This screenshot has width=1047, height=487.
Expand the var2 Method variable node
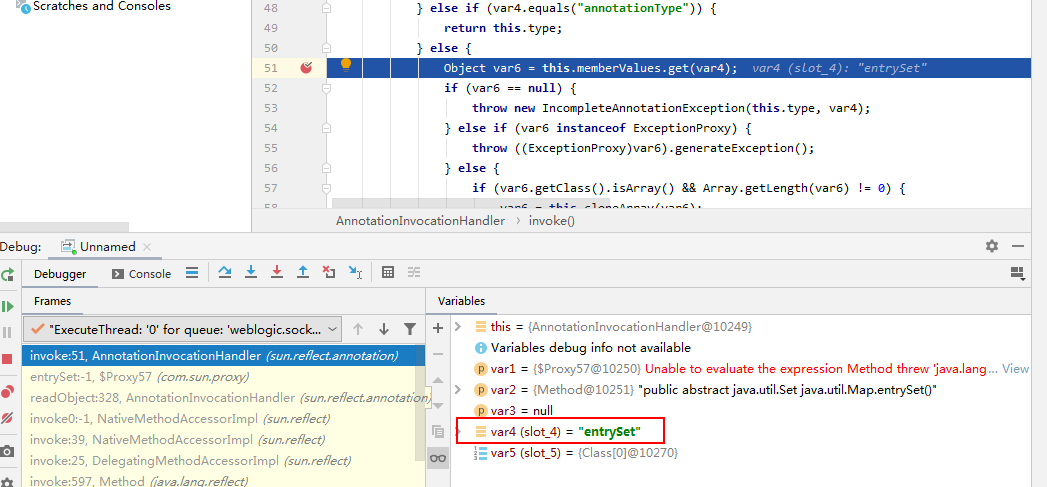pyautogui.click(x=458, y=390)
